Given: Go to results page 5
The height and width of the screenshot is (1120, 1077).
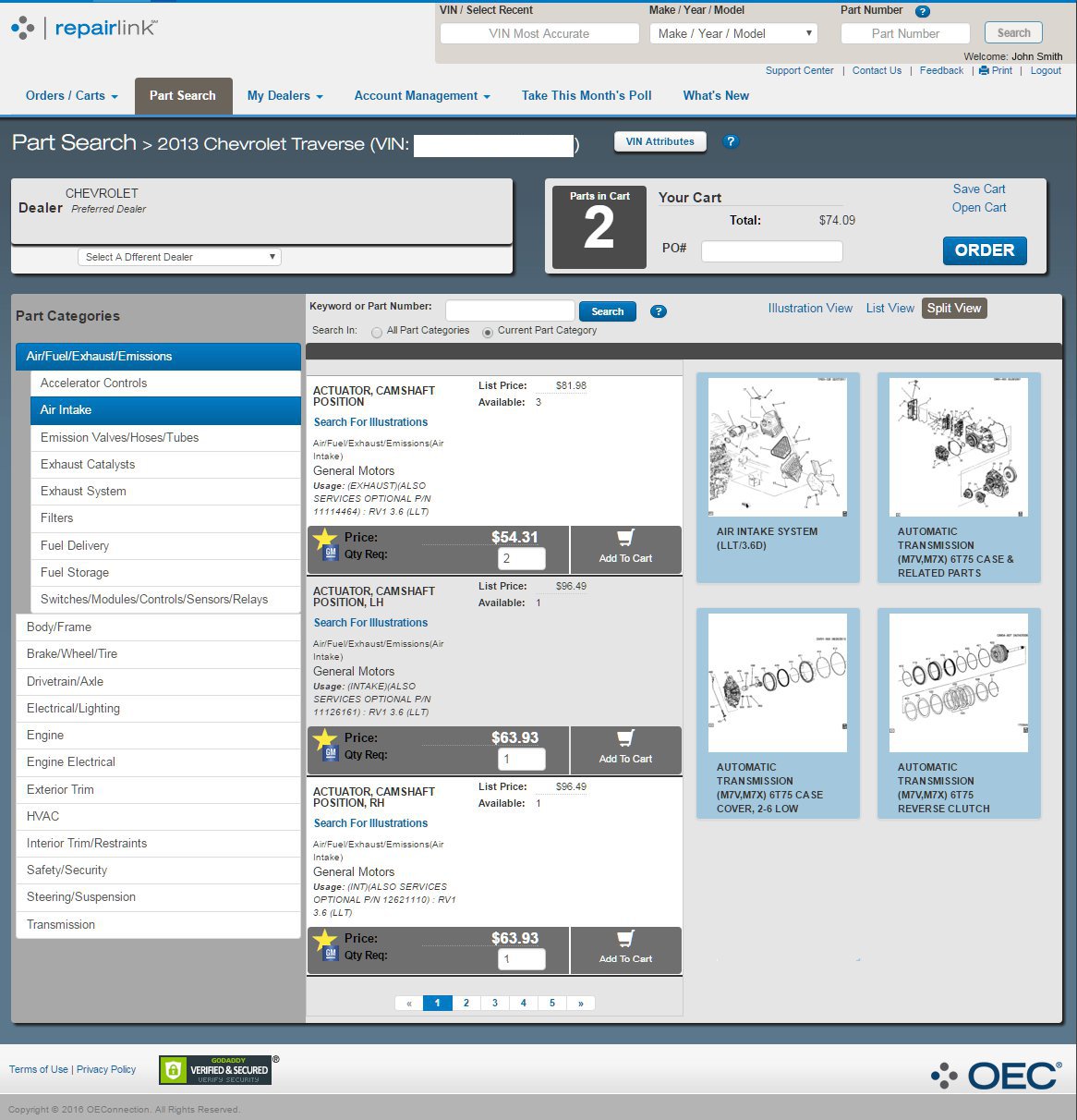Looking at the screenshot, I should pos(552,1003).
